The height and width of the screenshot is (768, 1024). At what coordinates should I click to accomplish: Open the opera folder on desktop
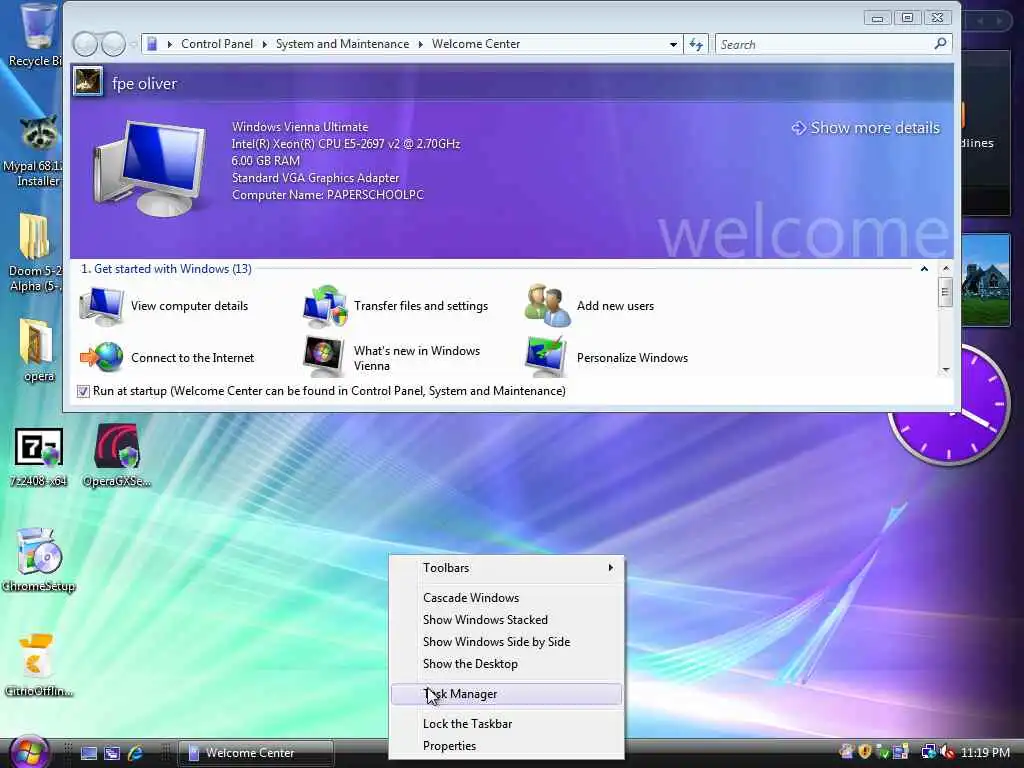(37, 350)
